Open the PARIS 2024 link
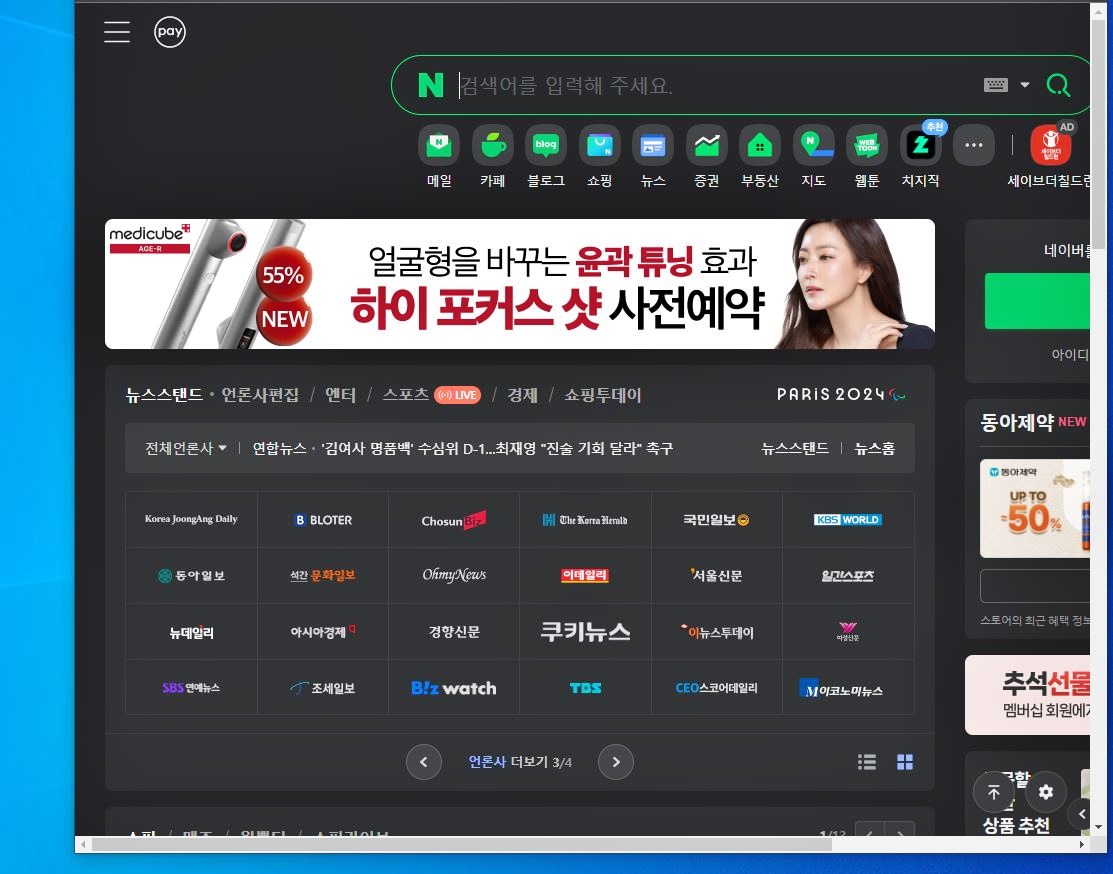Screen dimensions: 1113x874 841,395
